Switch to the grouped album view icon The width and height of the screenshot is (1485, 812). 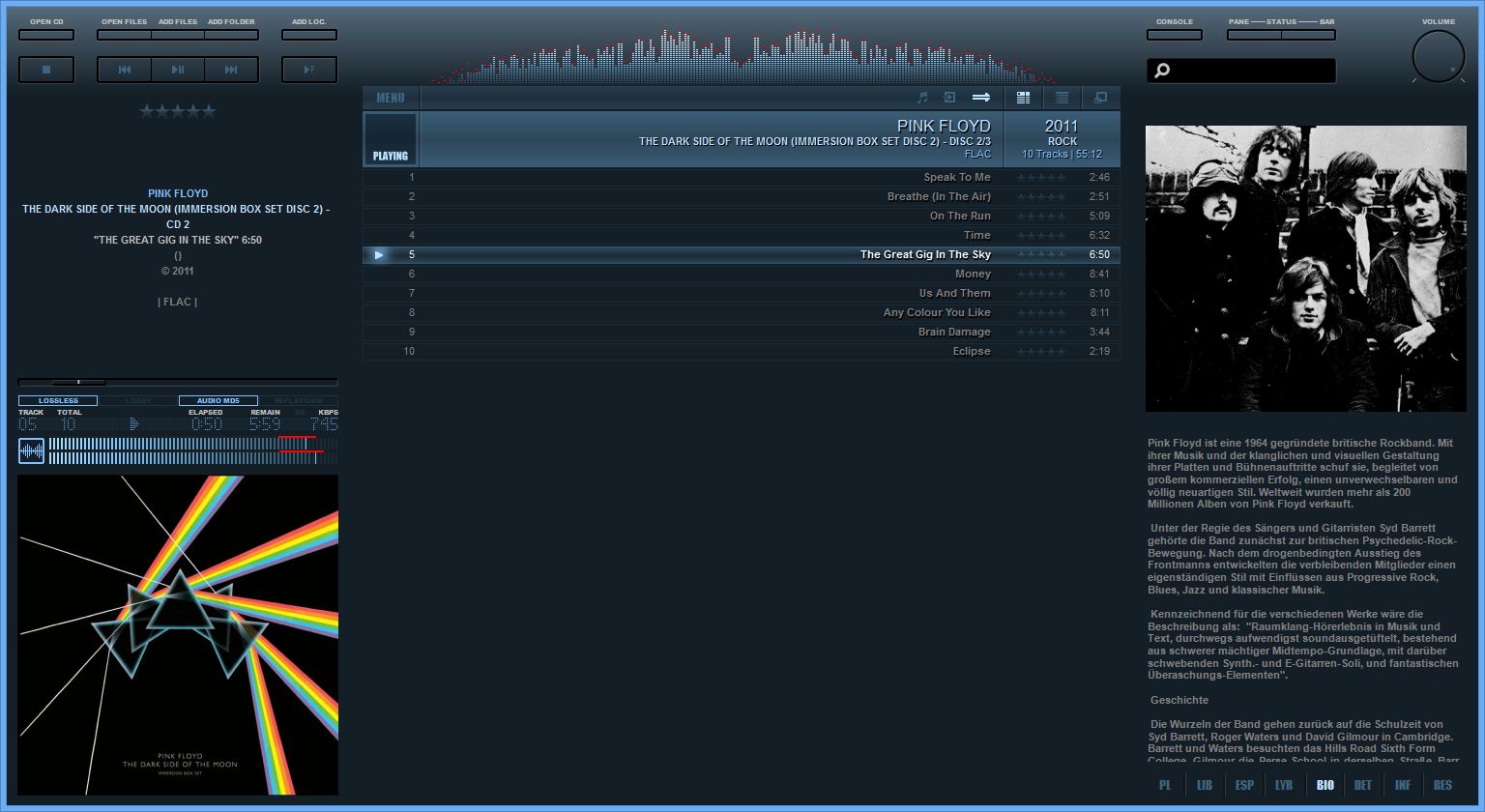[x=1023, y=98]
